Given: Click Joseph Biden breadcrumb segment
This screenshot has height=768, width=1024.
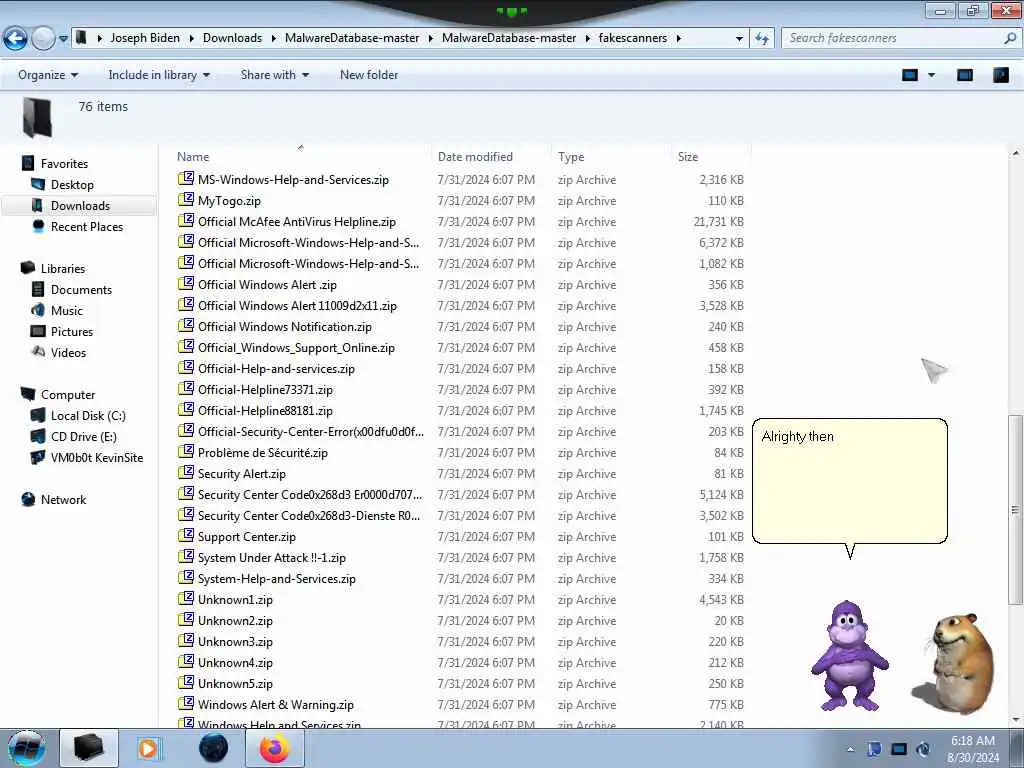Looking at the screenshot, I should click(145, 38).
